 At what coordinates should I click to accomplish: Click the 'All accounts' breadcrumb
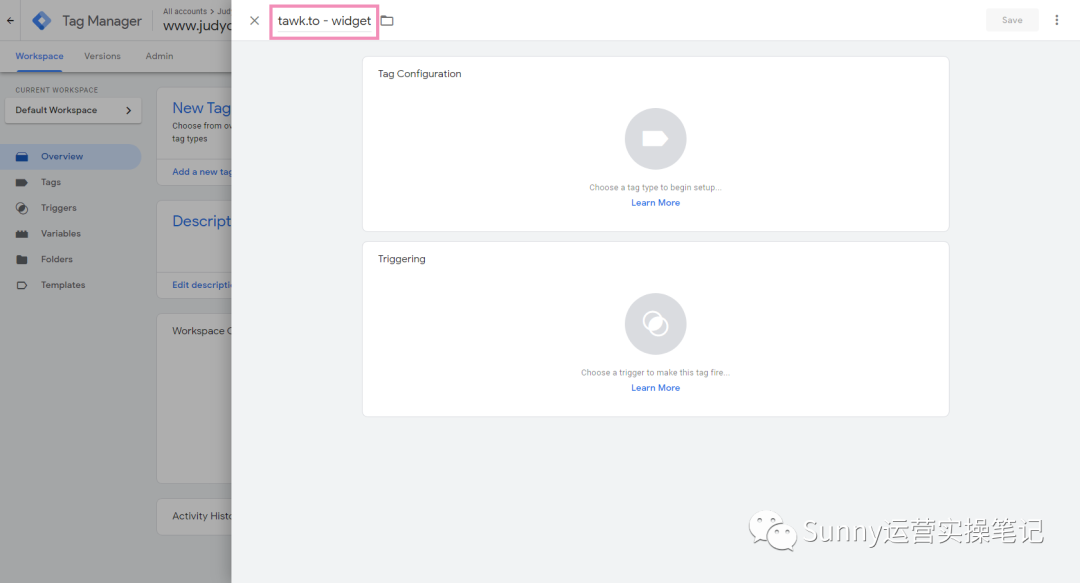185,11
